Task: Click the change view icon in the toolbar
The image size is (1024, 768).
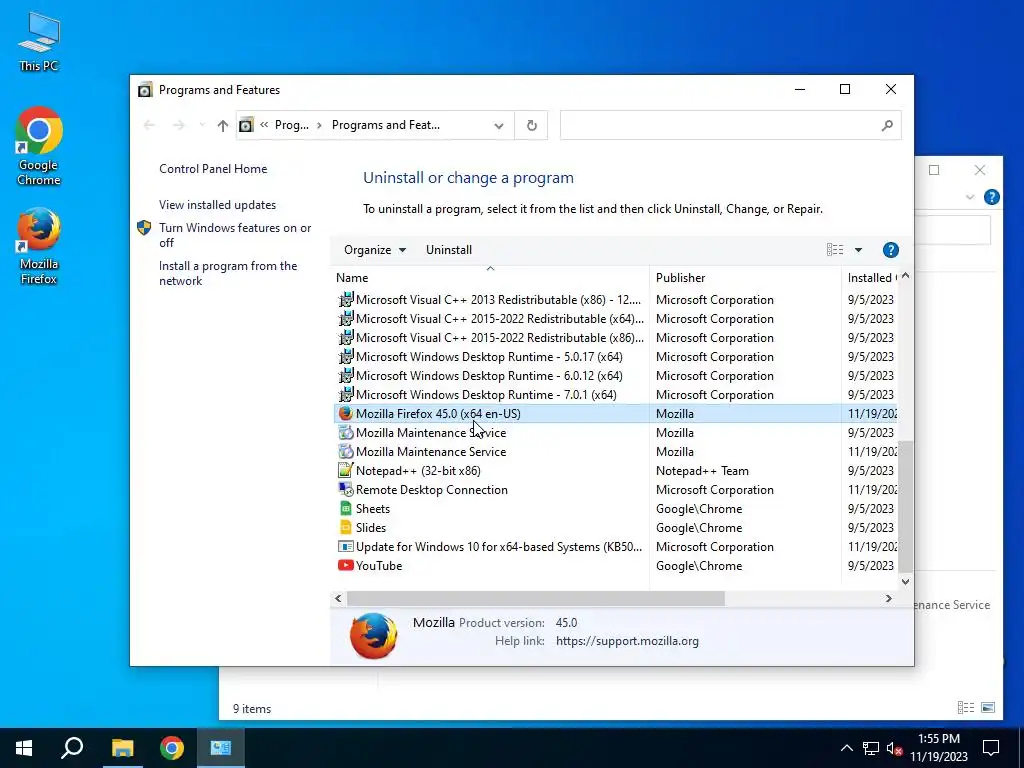Action: (835, 249)
